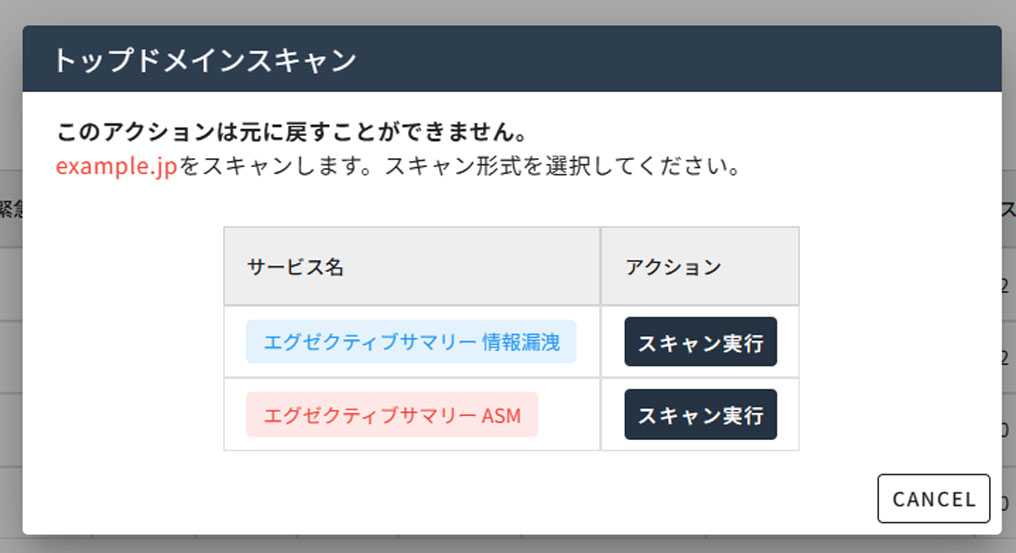Select the blue エグゼクティブサマリー 情報漏洩 tag

(x=411, y=343)
